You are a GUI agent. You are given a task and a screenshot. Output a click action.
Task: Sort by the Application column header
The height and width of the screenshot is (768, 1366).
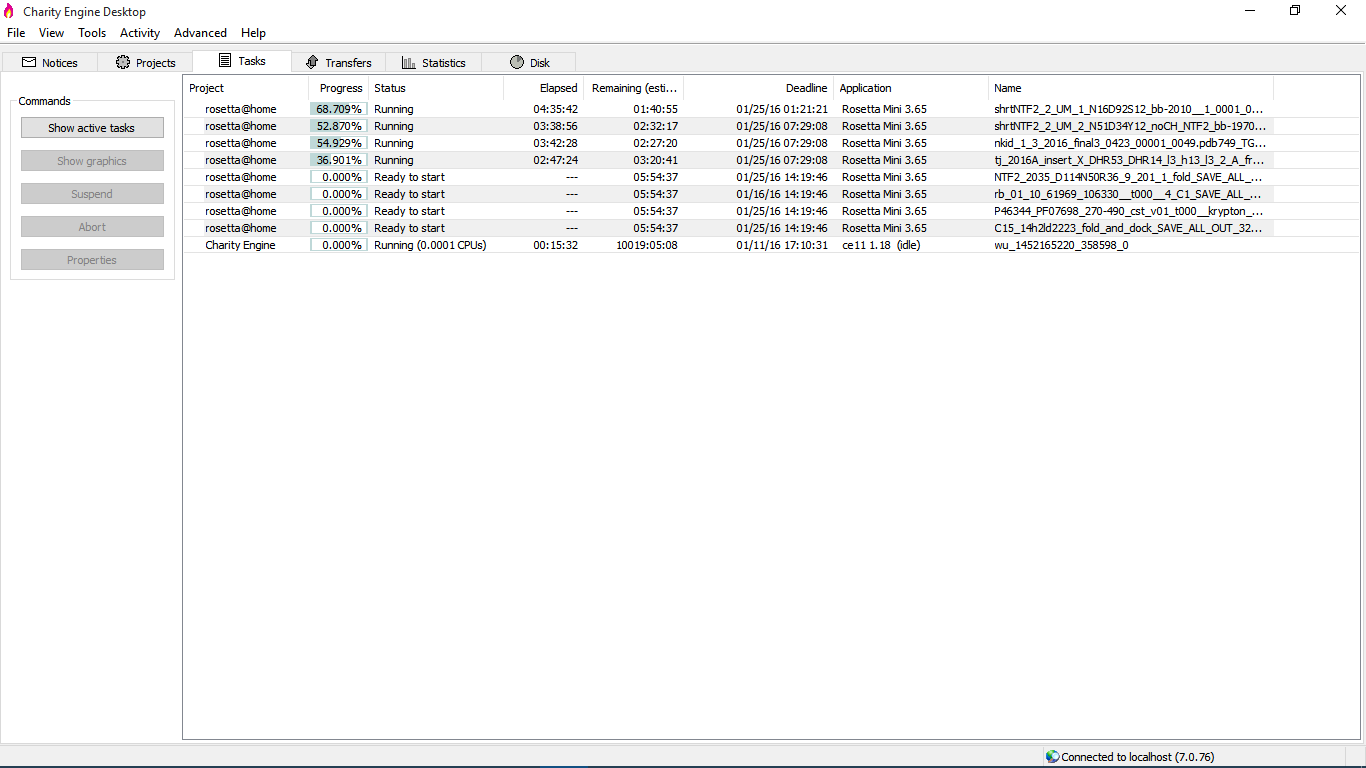911,88
